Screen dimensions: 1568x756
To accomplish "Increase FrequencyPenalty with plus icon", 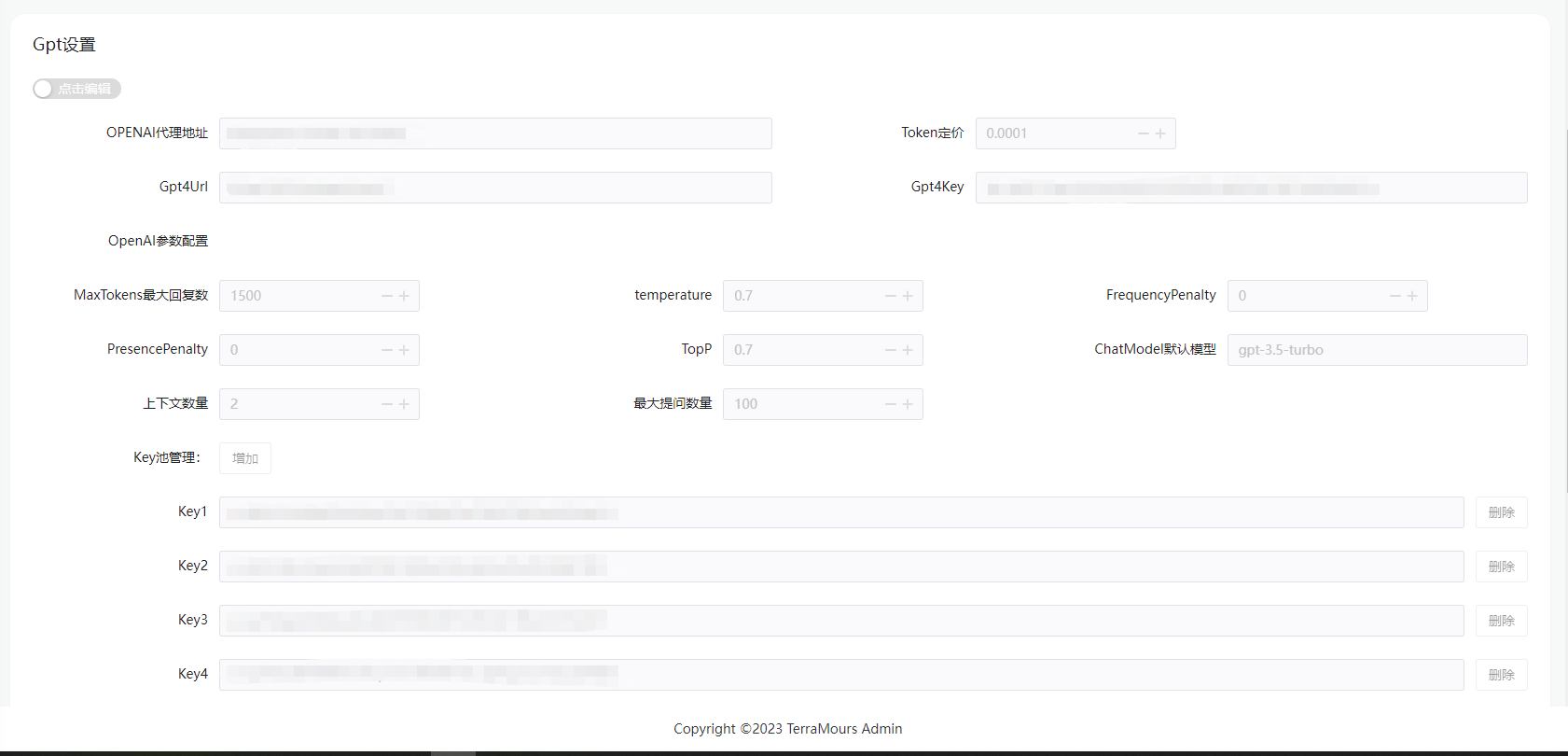I will coord(1412,296).
